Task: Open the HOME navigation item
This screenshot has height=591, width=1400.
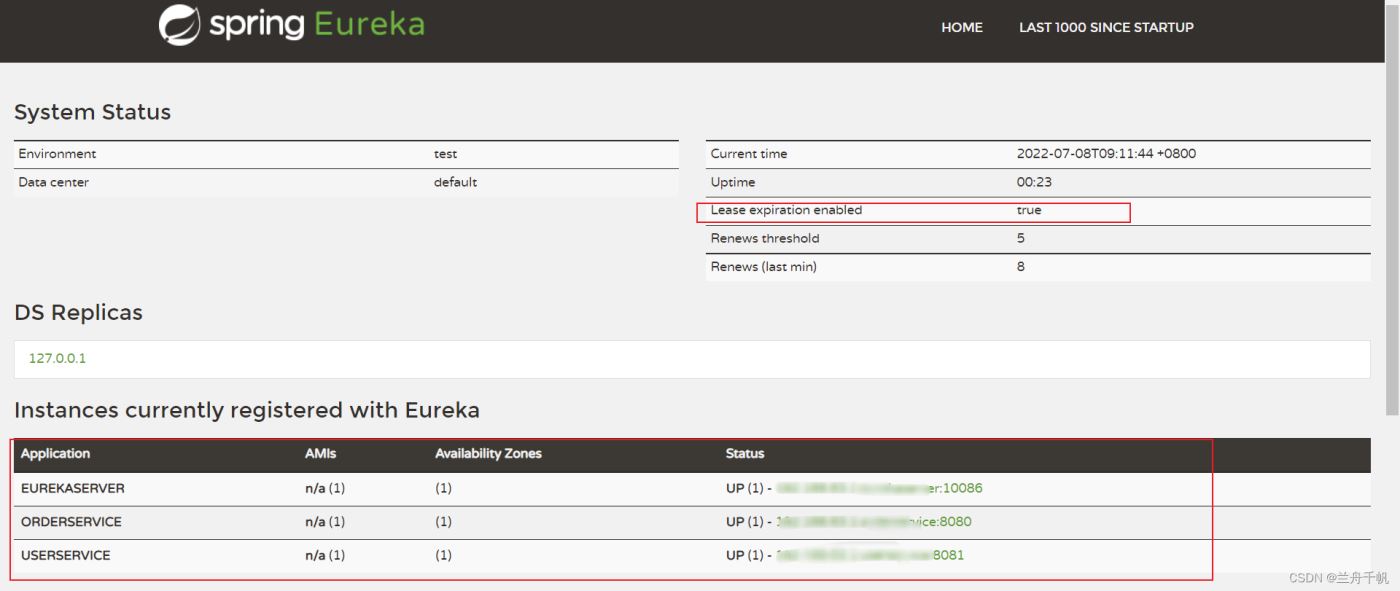Action: coord(962,27)
